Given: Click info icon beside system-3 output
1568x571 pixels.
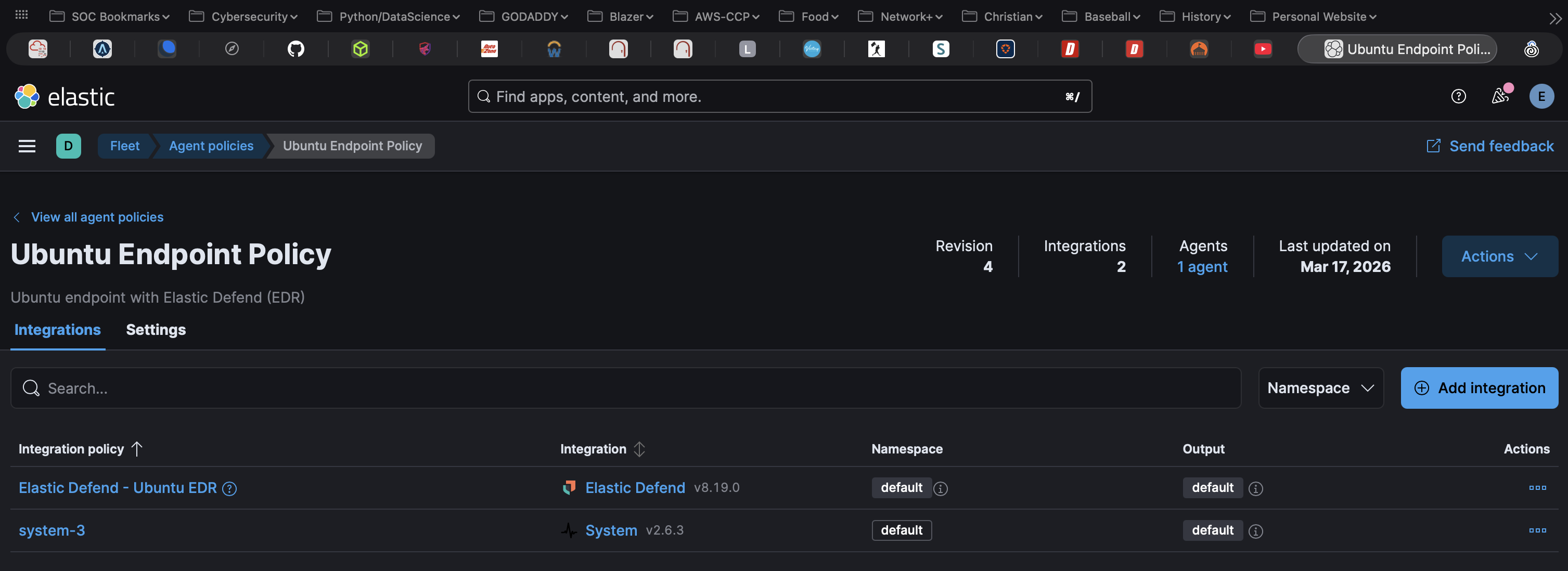Looking at the screenshot, I should point(1256,531).
